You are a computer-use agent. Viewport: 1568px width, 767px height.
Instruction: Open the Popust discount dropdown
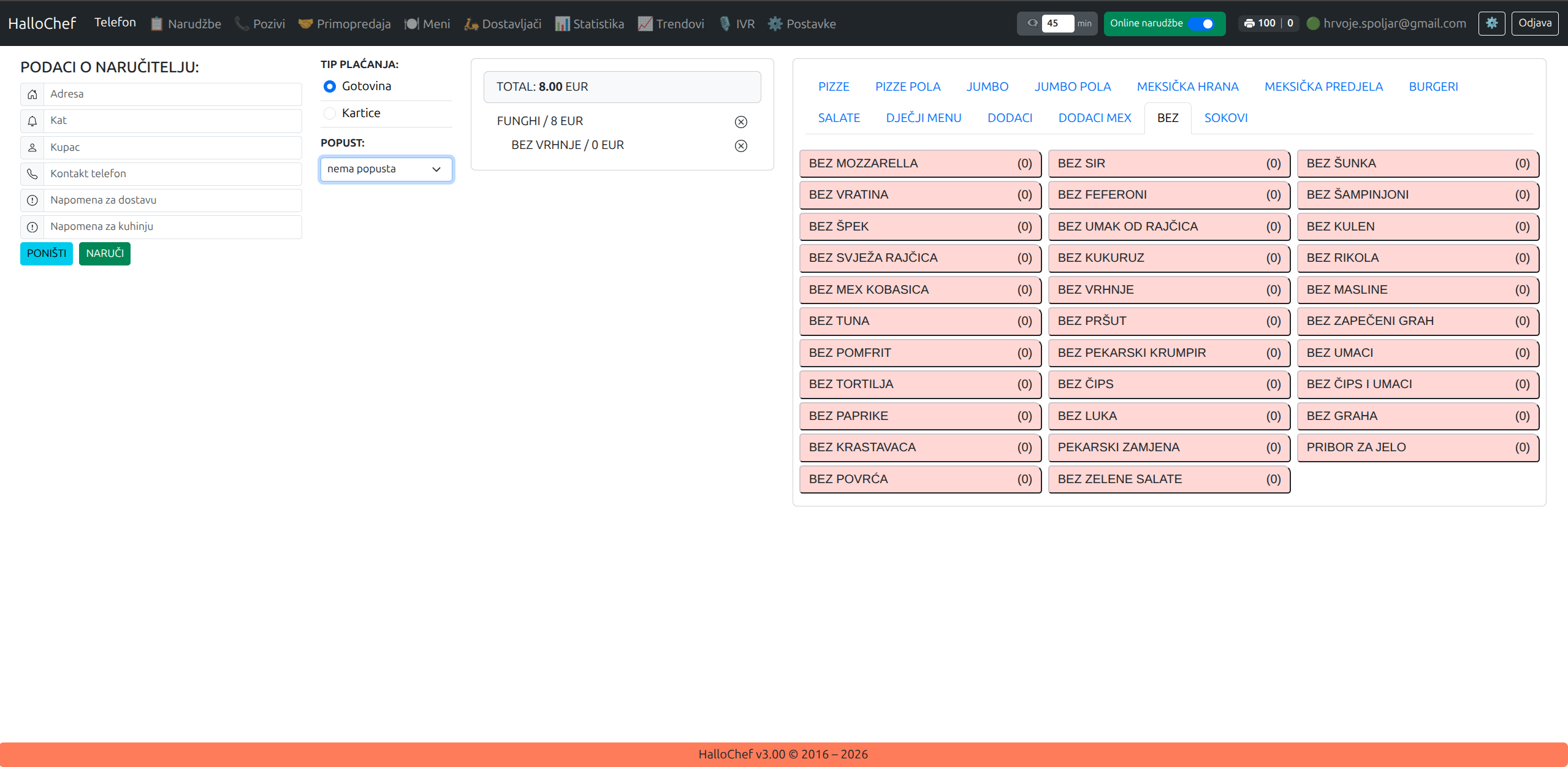pyautogui.click(x=386, y=169)
